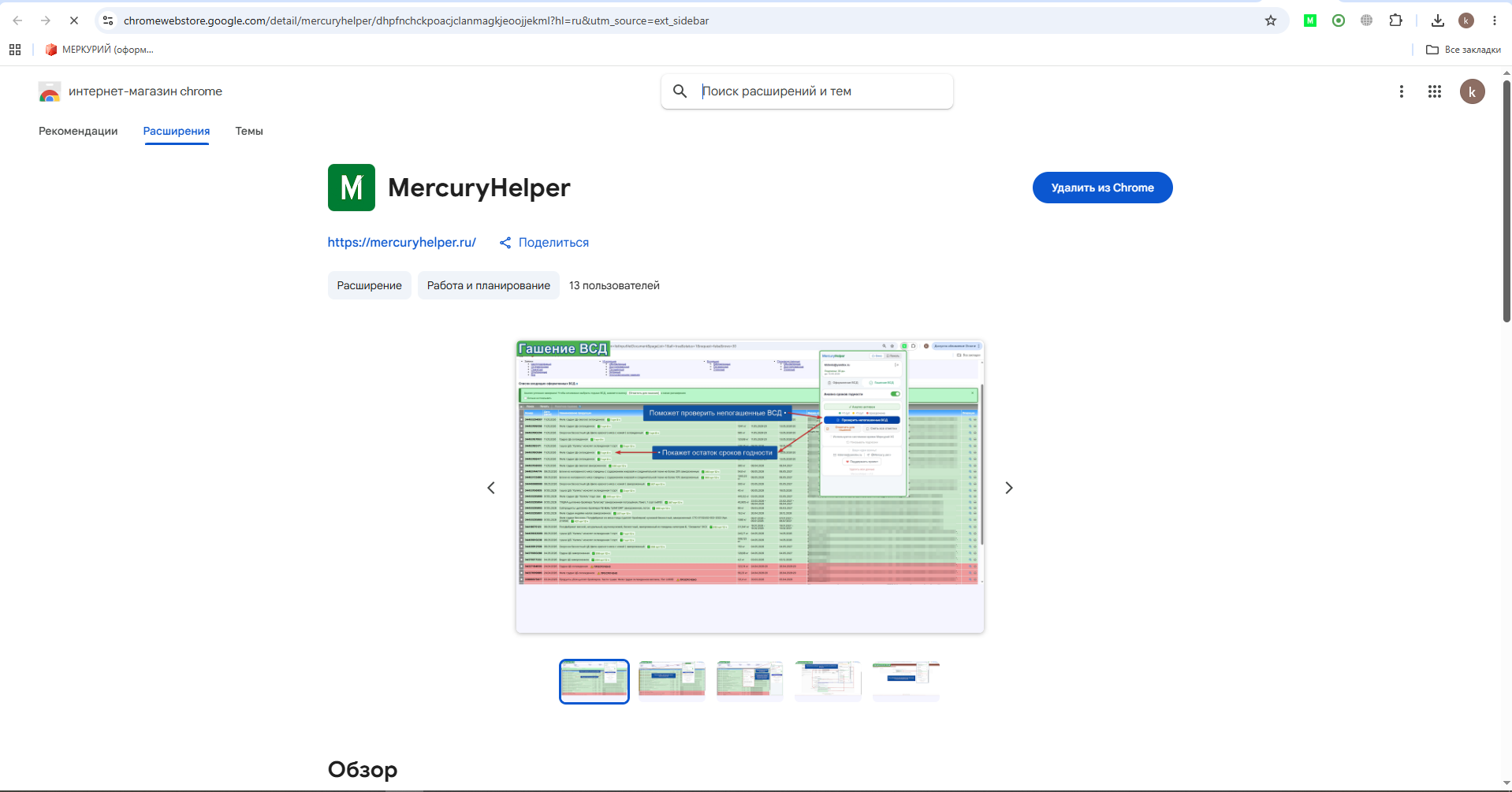Open the Extensions puzzle icon
The height and width of the screenshot is (792, 1512).
[x=1396, y=20]
